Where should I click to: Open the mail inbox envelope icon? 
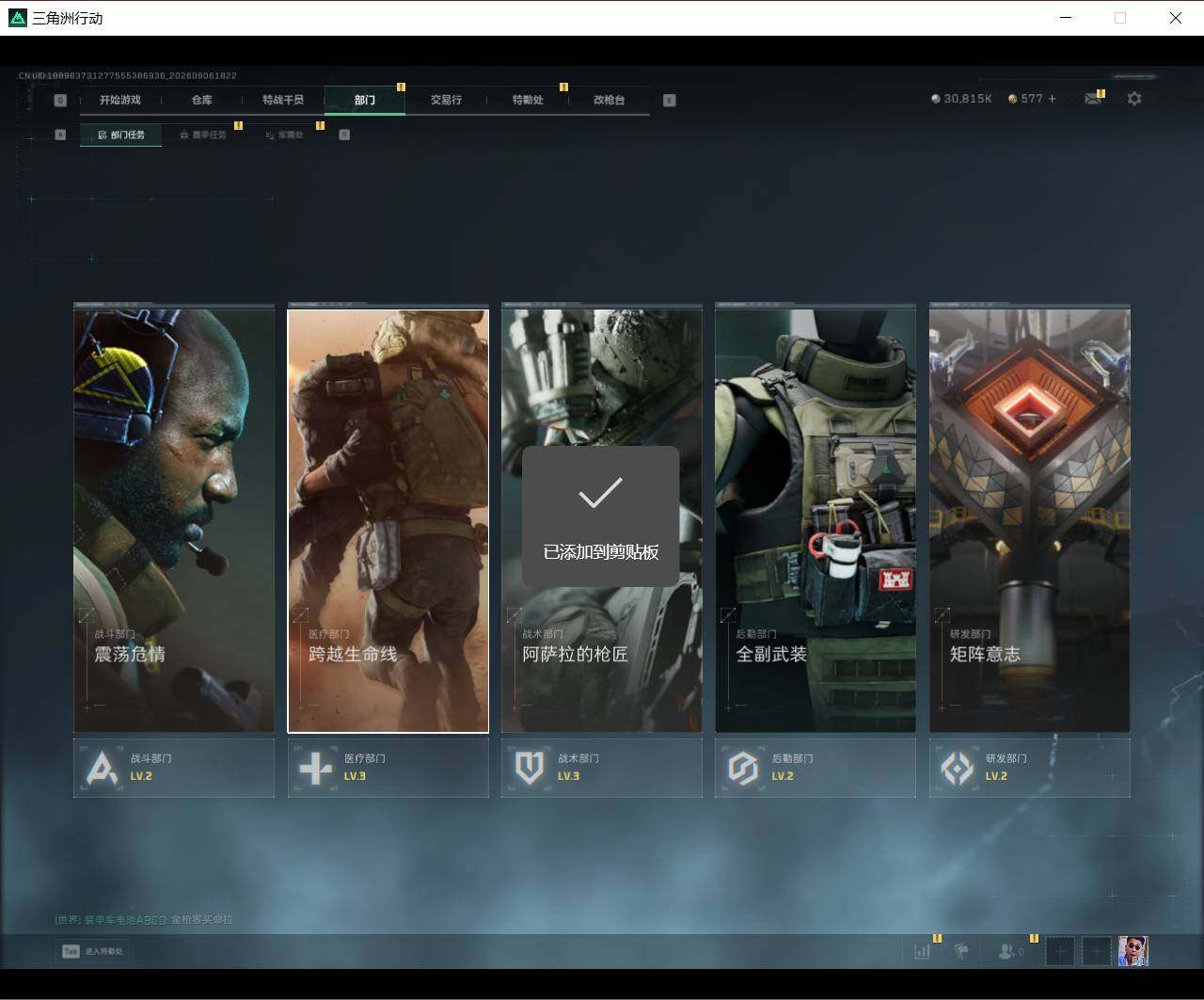point(1092,99)
